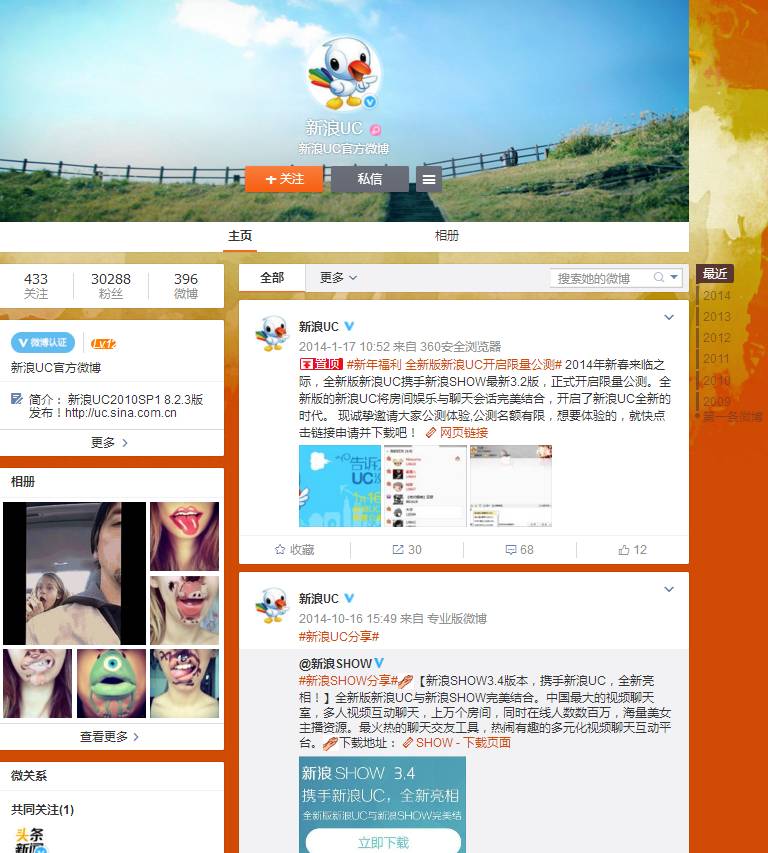
Task: Click the 微博认证 verification badge
Action: pyautogui.click(x=43, y=343)
